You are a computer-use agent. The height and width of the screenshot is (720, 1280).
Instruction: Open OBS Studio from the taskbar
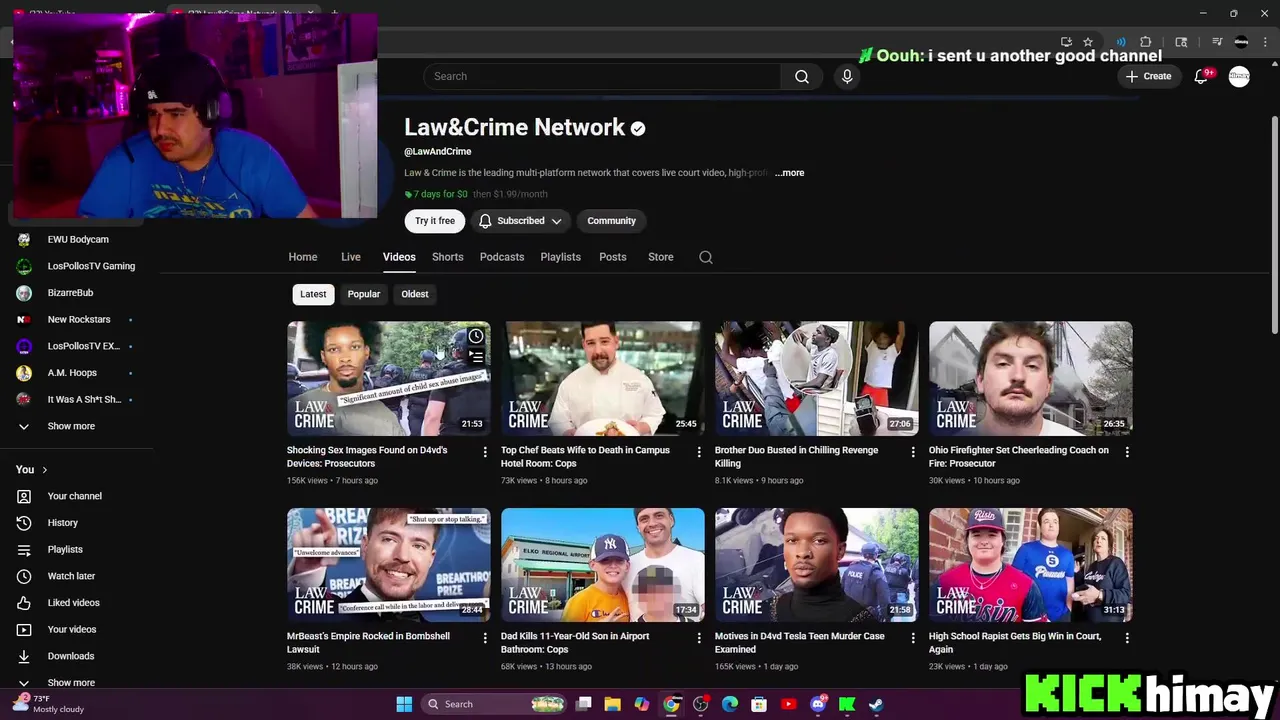click(x=700, y=704)
